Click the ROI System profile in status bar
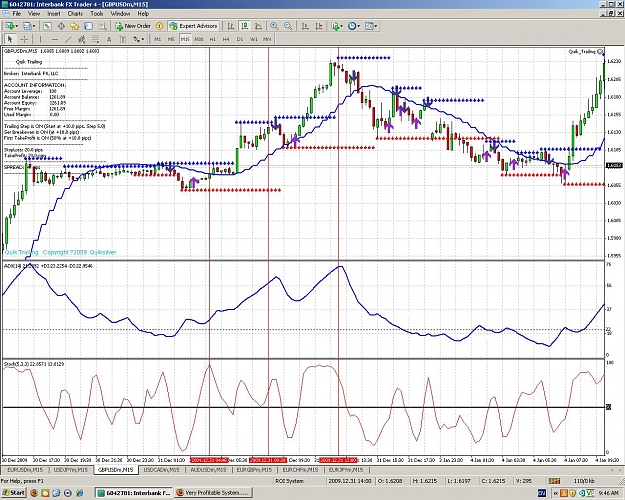Screen dimensions: 625x500 [290, 481]
